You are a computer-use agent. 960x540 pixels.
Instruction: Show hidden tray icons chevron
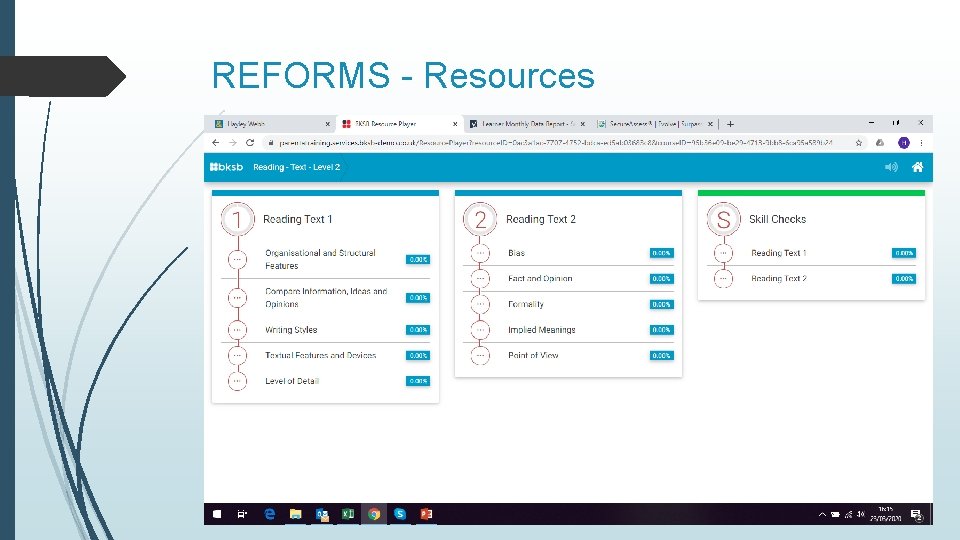coord(822,514)
